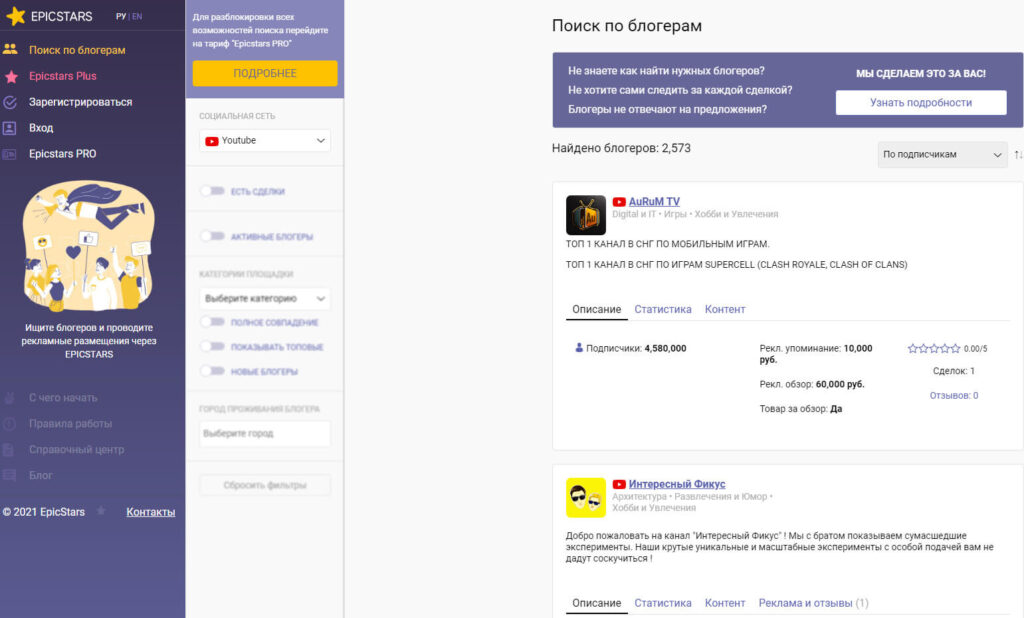Click the pink Epicstars Plus star icon
Screen dimensions: 1024x618
click(10, 76)
